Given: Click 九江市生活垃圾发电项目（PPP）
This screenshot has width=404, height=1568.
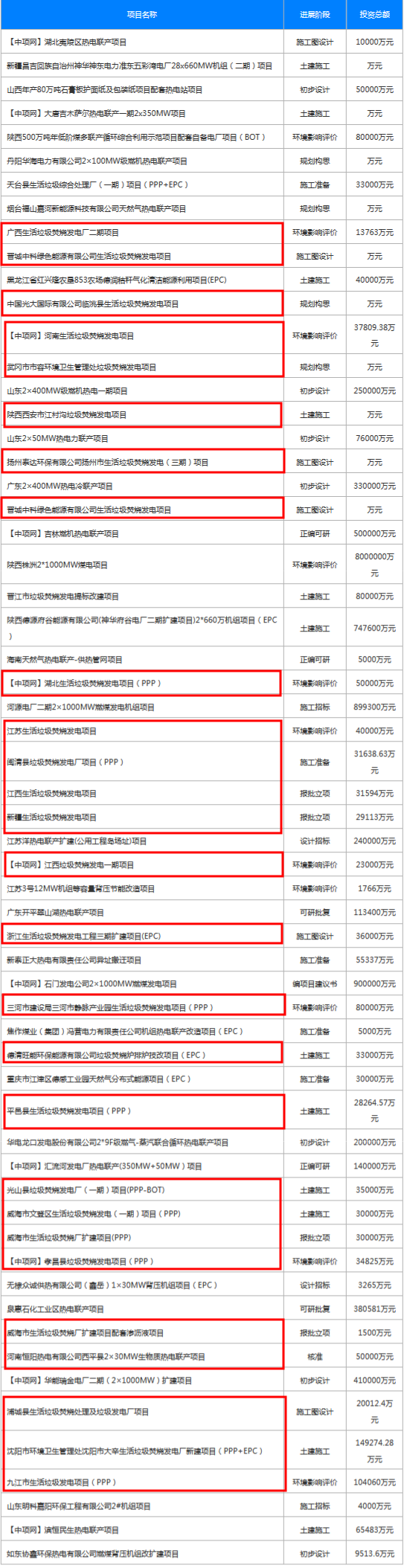Looking at the screenshot, I should pyautogui.click(x=61, y=1482).
